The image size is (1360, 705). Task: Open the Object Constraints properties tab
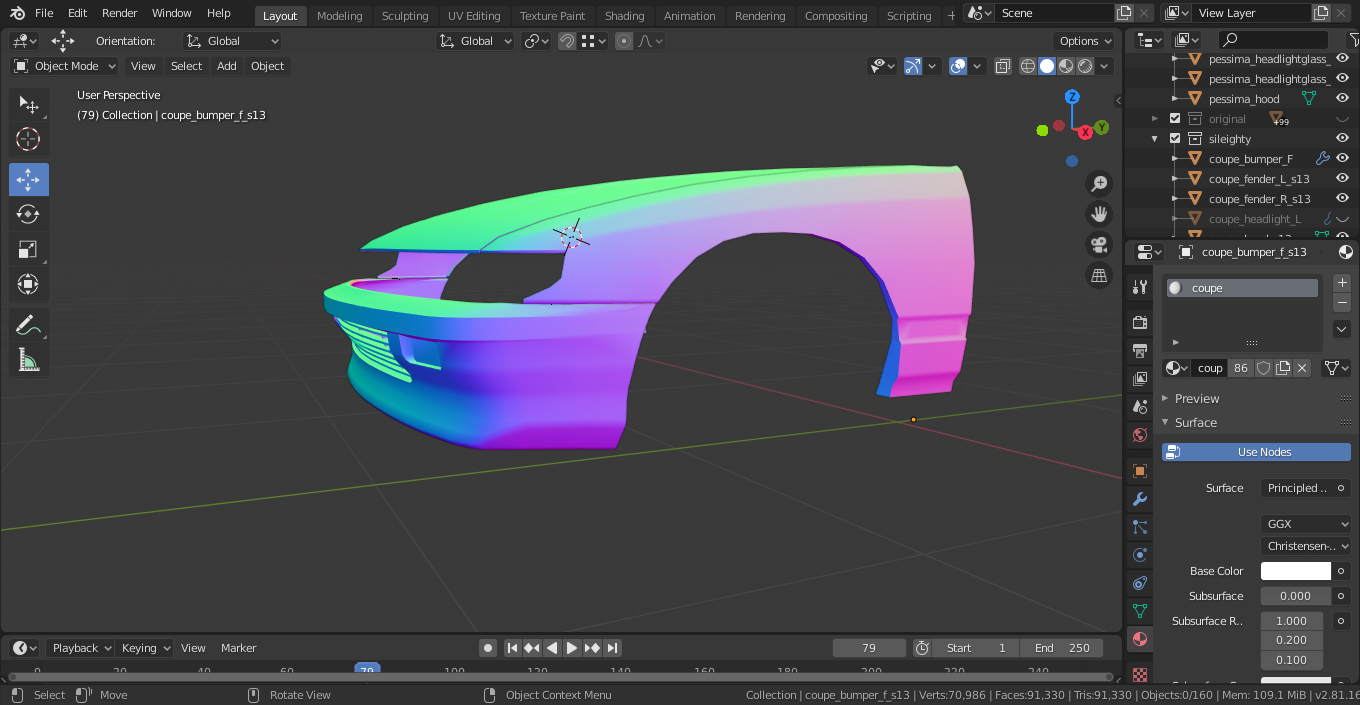tap(1139, 582)
